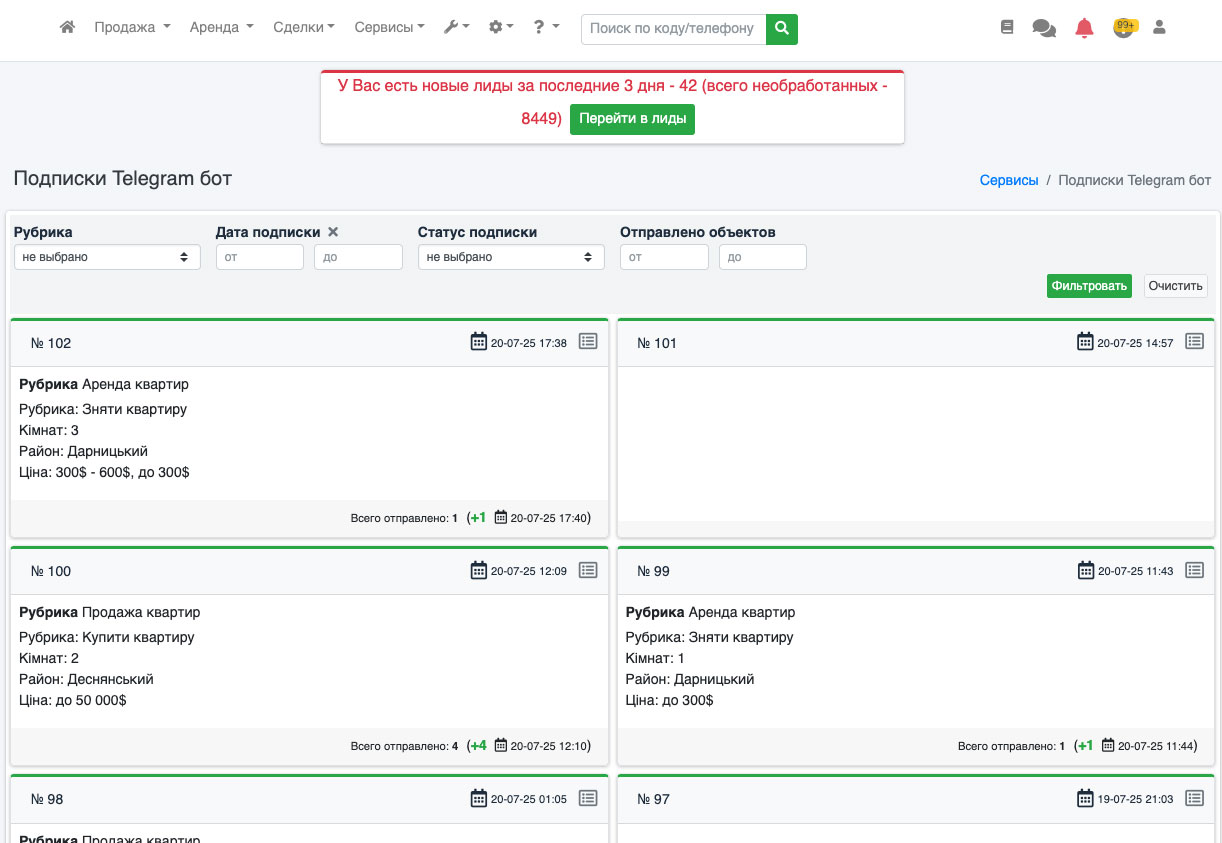Clear the Дата подписки filter with the ✕
The width and height of the screenshot is (1222, 843).
[333, 232]
